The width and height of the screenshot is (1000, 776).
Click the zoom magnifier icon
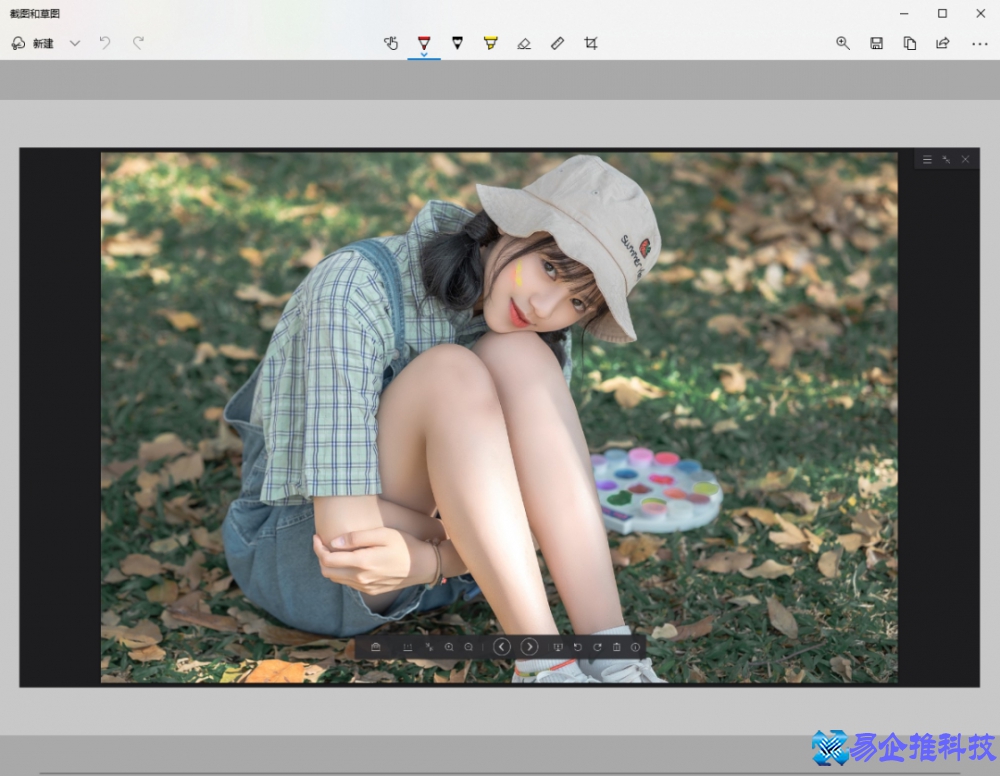pyautogui.click(x=843, y=43)
